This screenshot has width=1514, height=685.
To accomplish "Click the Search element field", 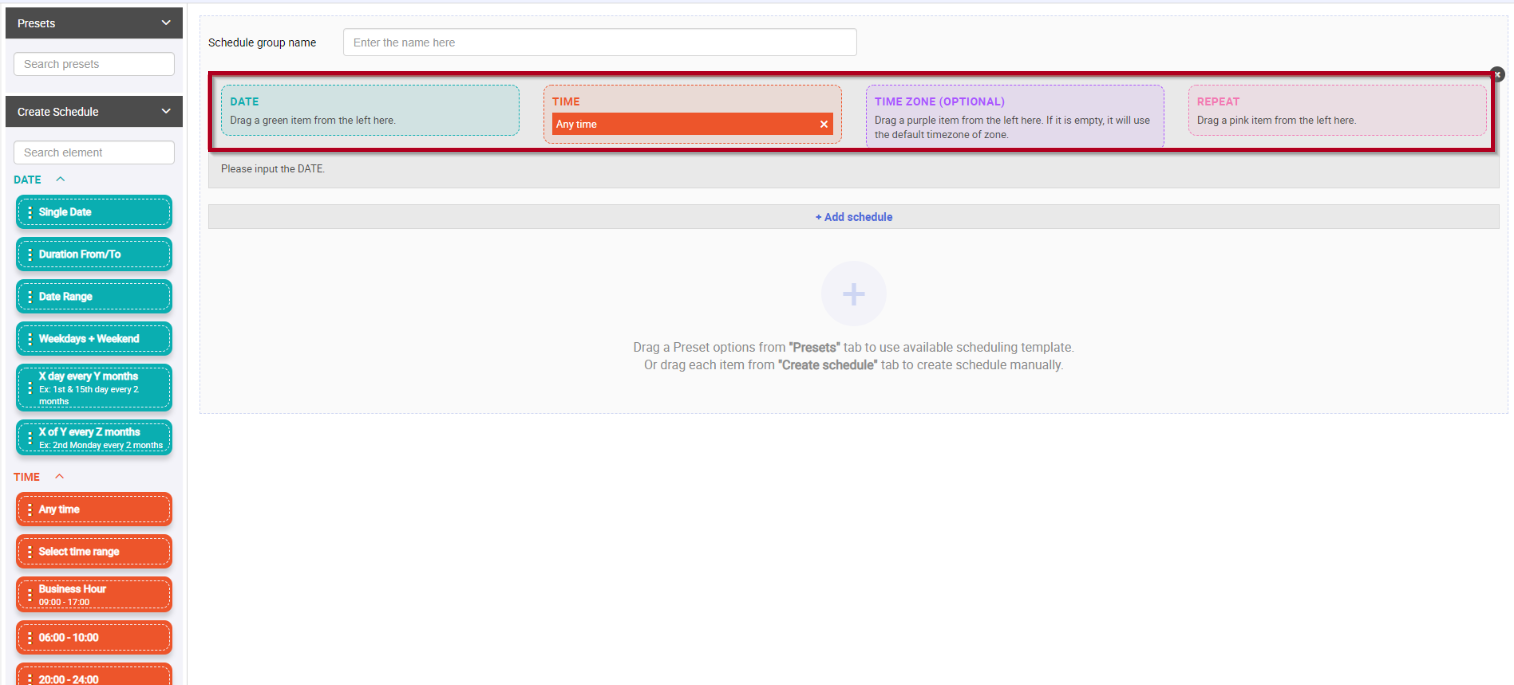I will tap(93, 152).
